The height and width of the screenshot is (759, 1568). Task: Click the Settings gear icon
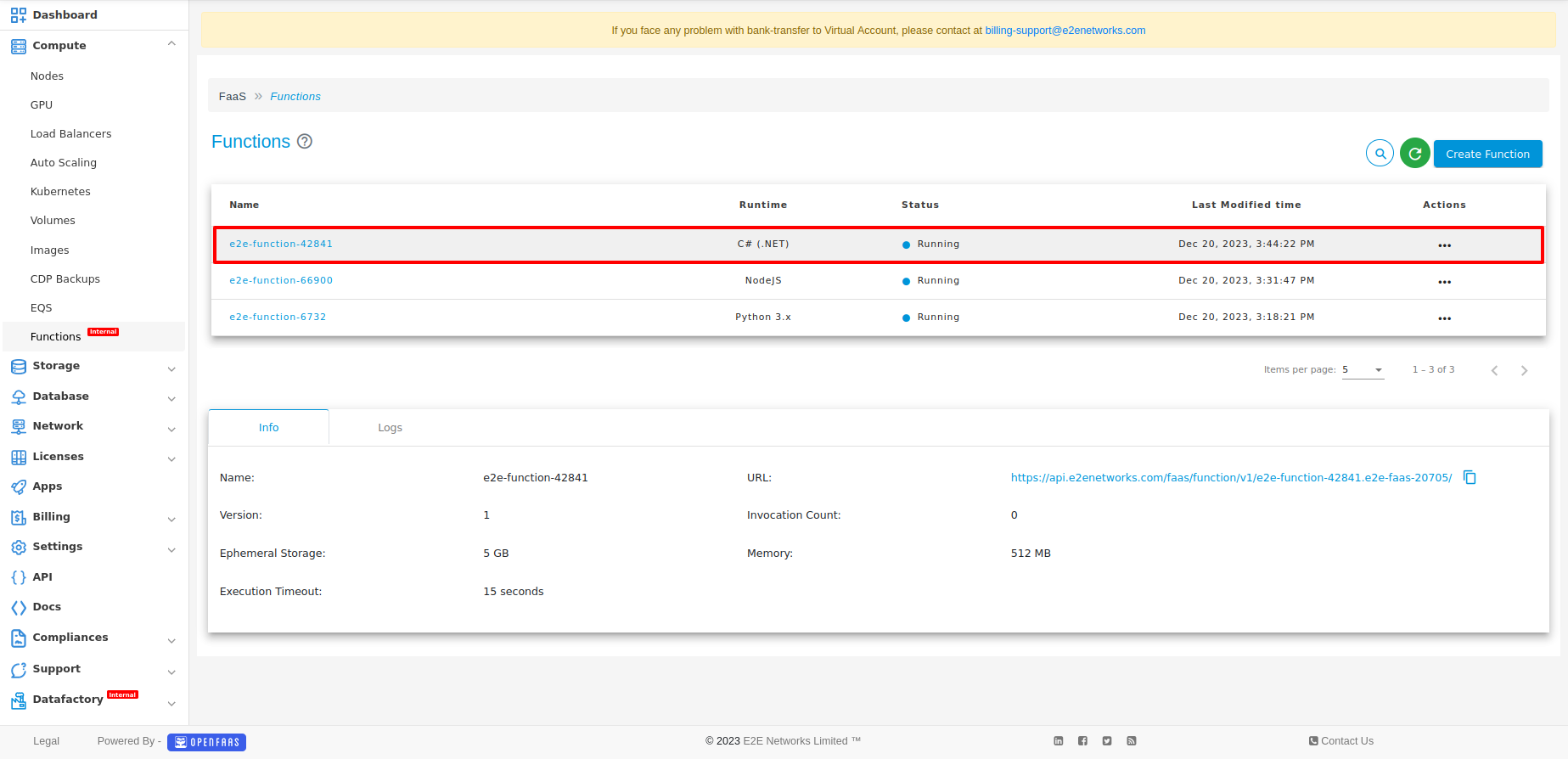pyautogui.click(x=18, y=547)
